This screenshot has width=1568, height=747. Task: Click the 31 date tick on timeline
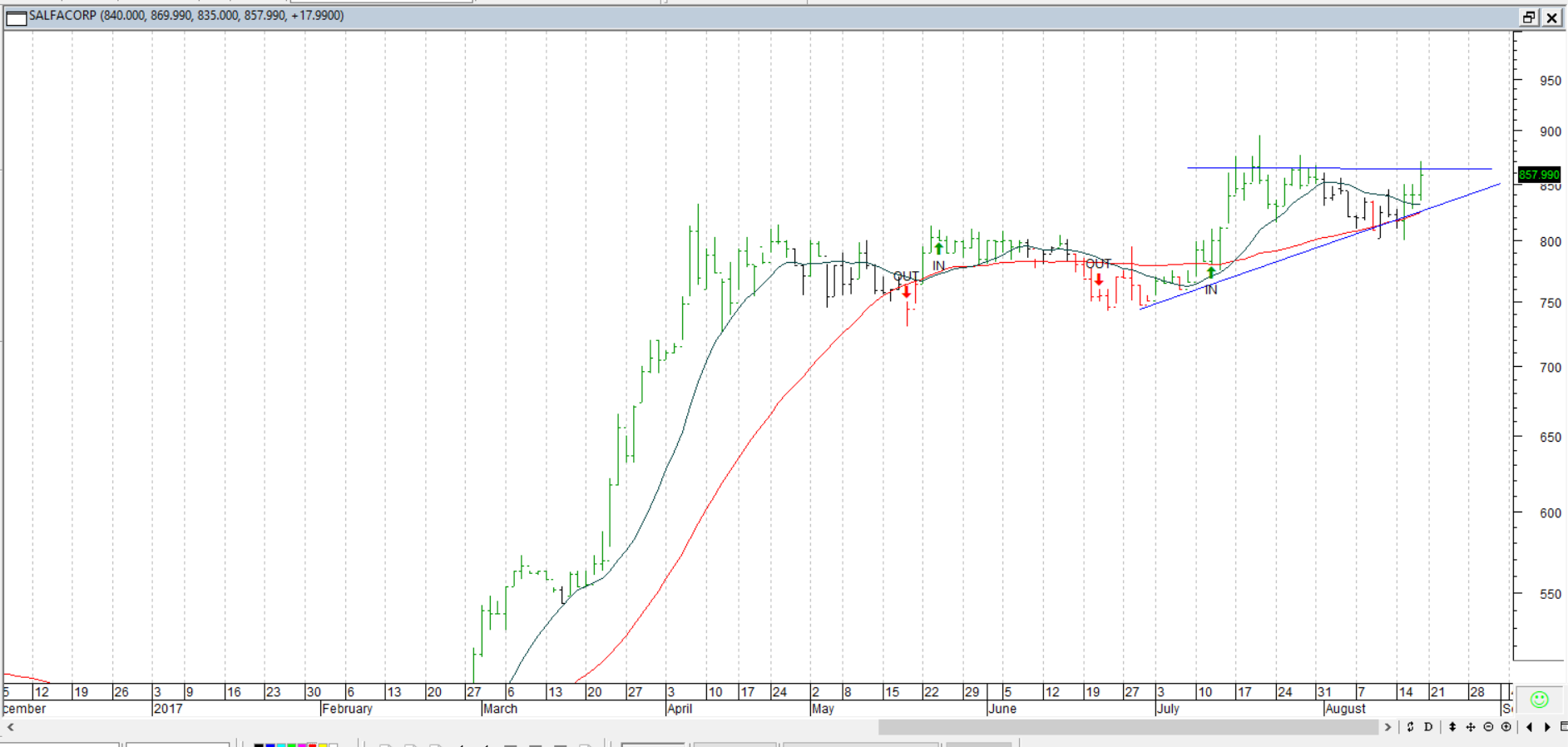click(1324, 692)
